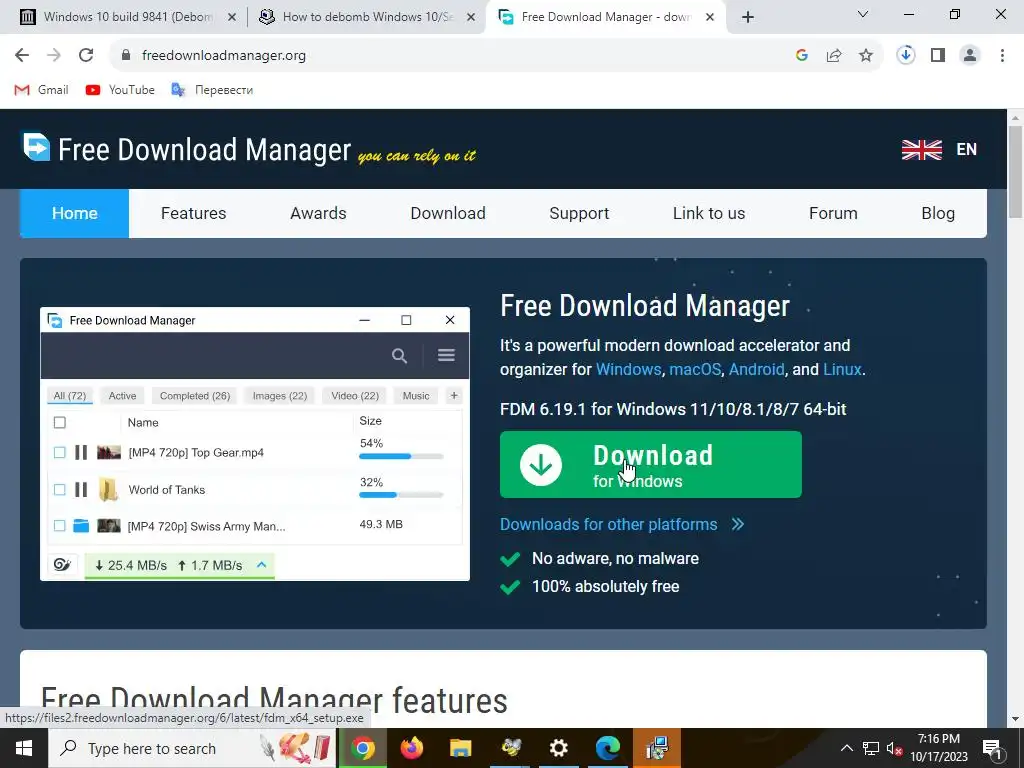This screenshot has height=768, width=1024.
Task: Open the Features navigation item
Action: [193, 214]
